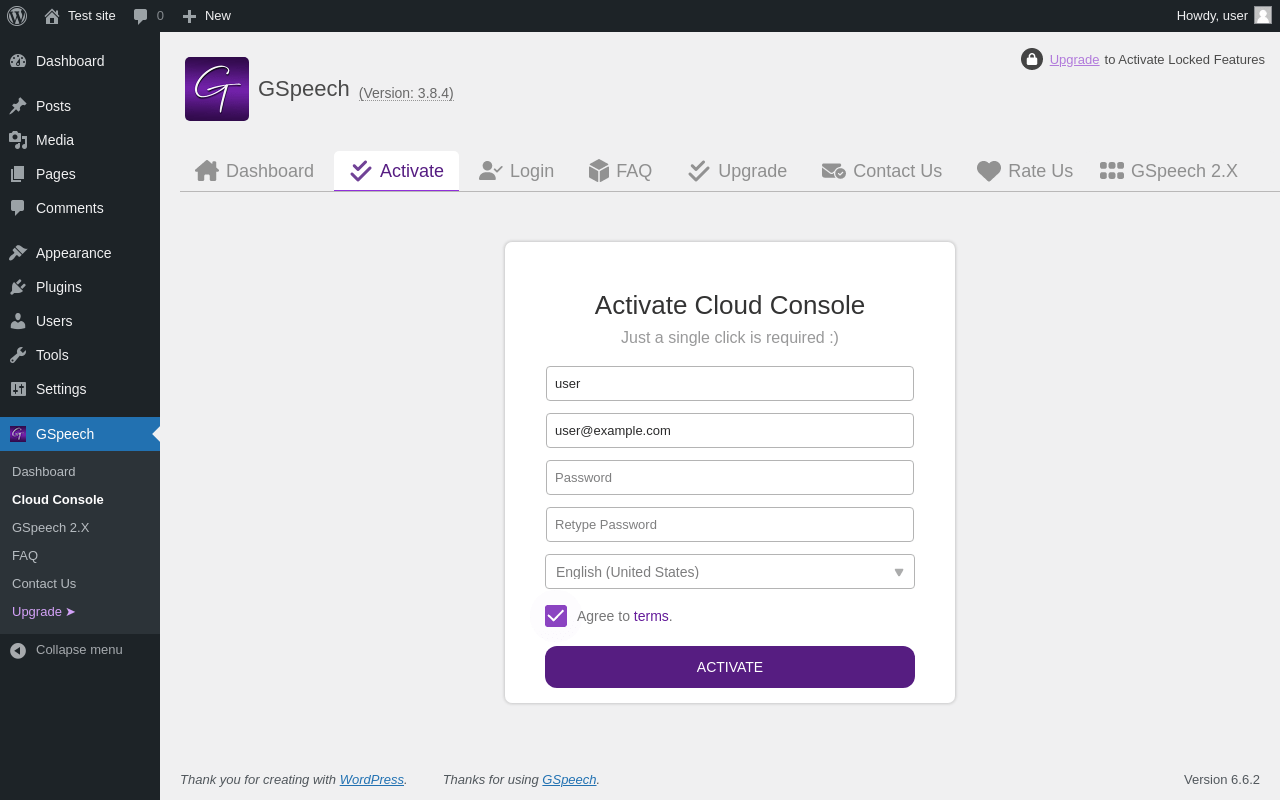1280x800 pixels.
Task: Click the lock icon beside Upgrade
Action: point(1032,59)
